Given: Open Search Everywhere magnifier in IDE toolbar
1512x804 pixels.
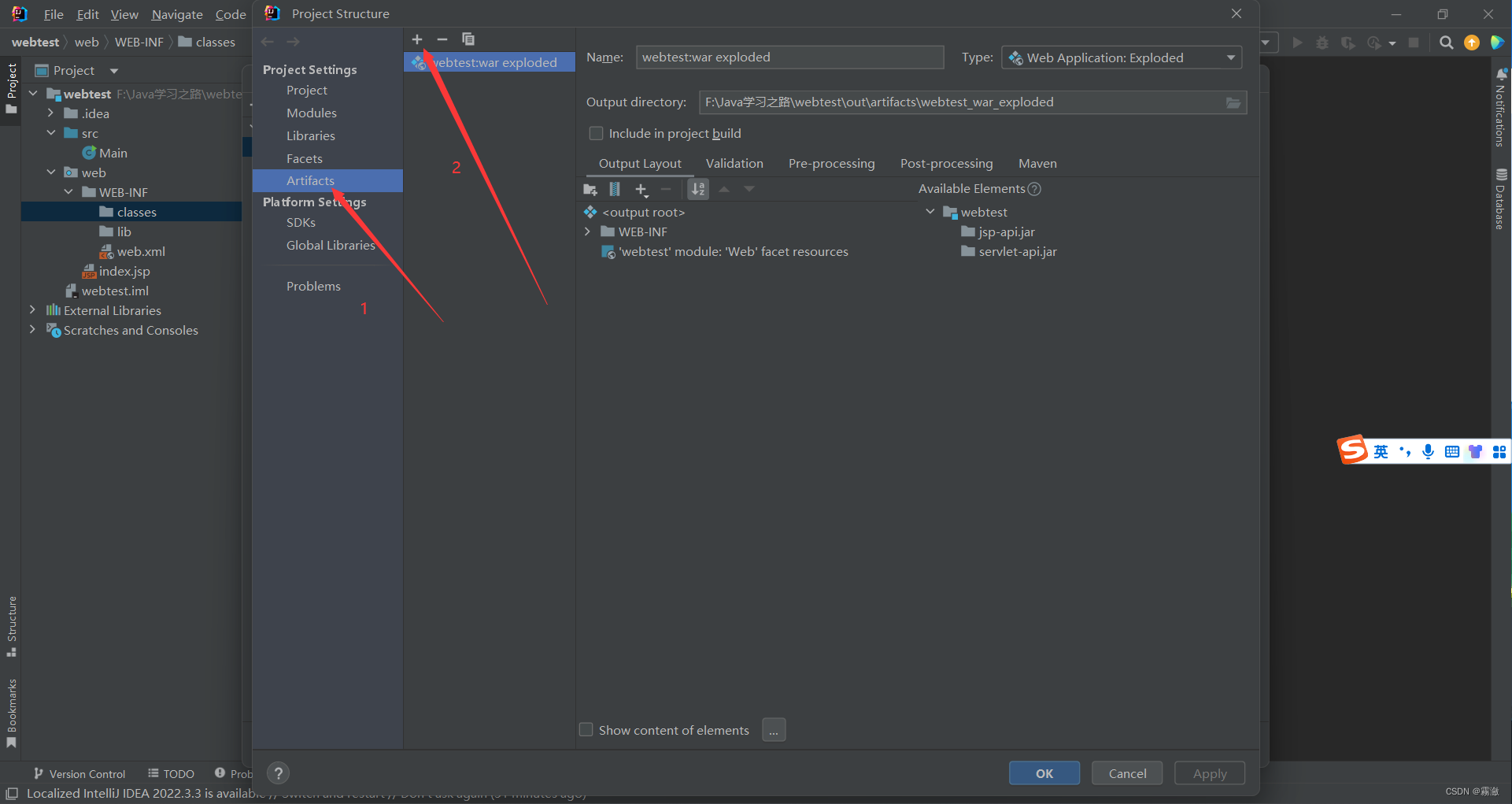Looking at the screenshot, I should (1447, 43).
